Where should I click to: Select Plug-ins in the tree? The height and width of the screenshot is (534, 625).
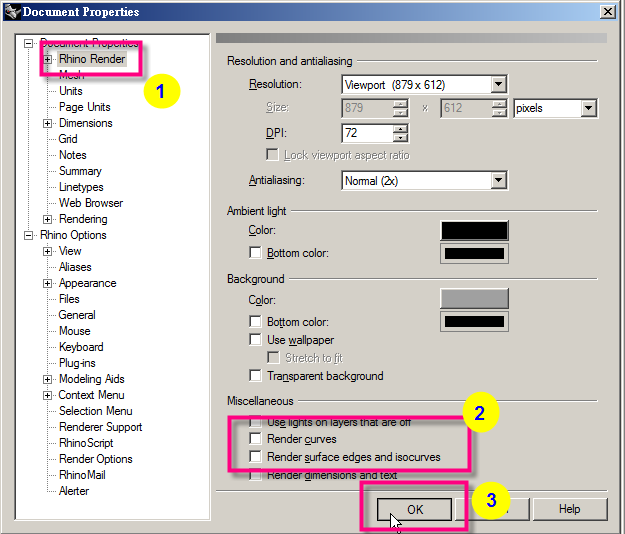(x=77, y=363)
